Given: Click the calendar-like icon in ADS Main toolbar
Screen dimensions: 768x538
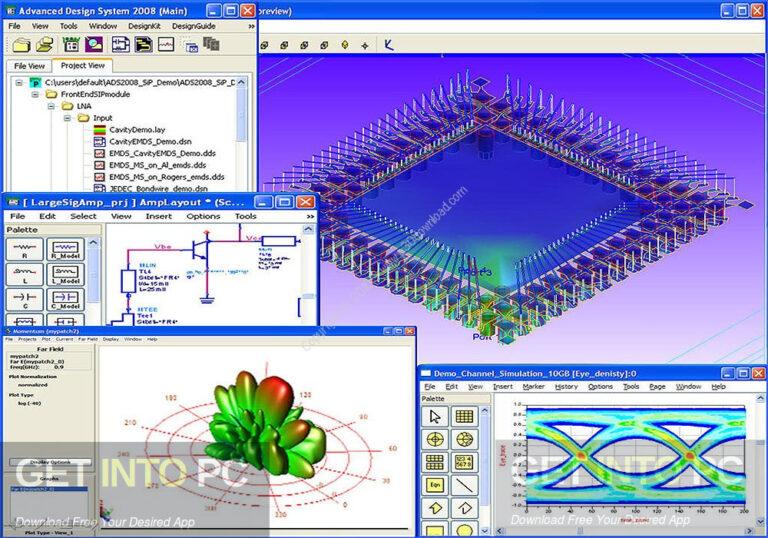Looking at the screenshot, I should 71,45.
